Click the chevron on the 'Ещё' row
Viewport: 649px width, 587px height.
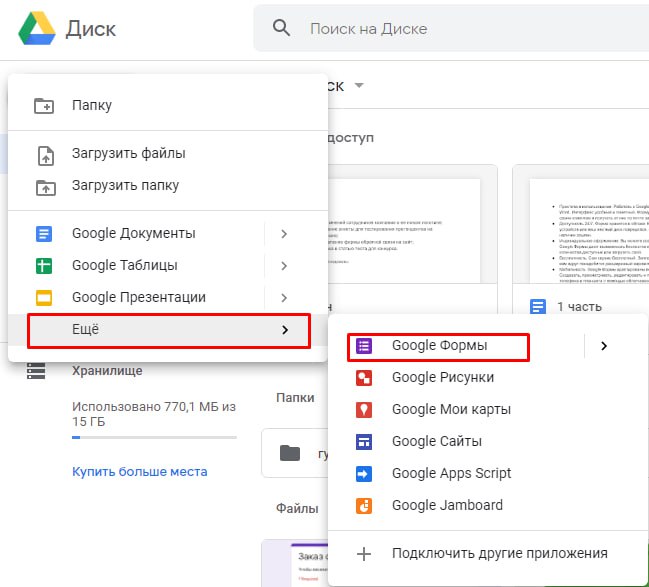pos(285,330)
